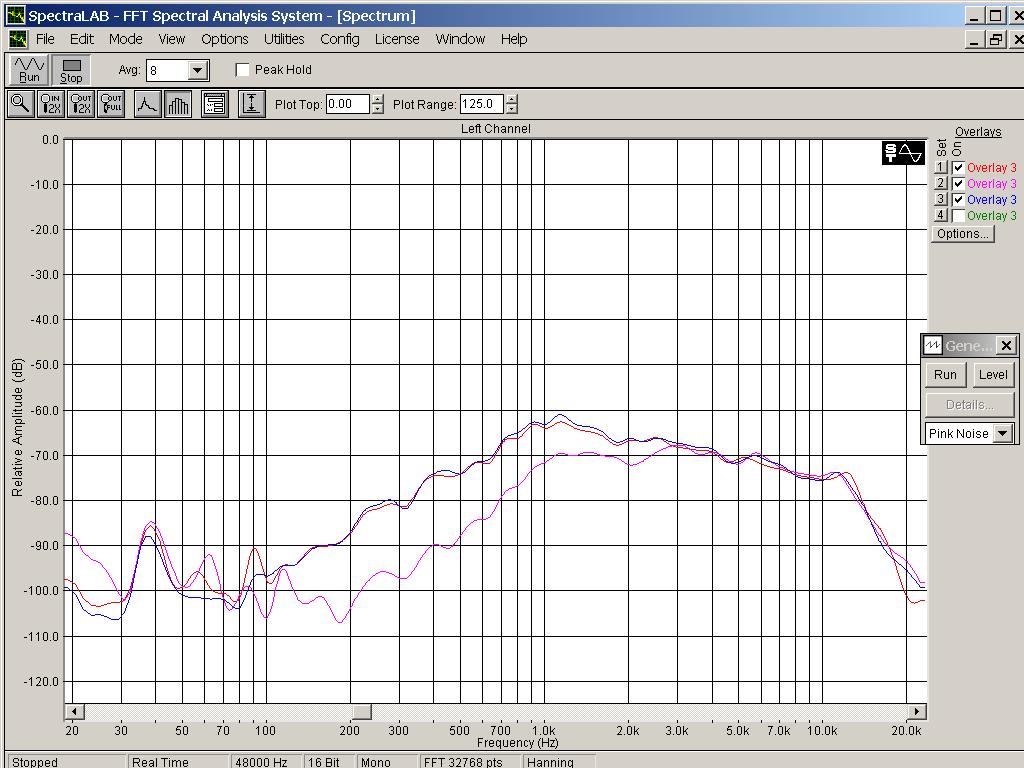The image size is (1024, 768).
Task: Click Level in the Generator panel
Action: pyautogui.click(x=993, y=375)
